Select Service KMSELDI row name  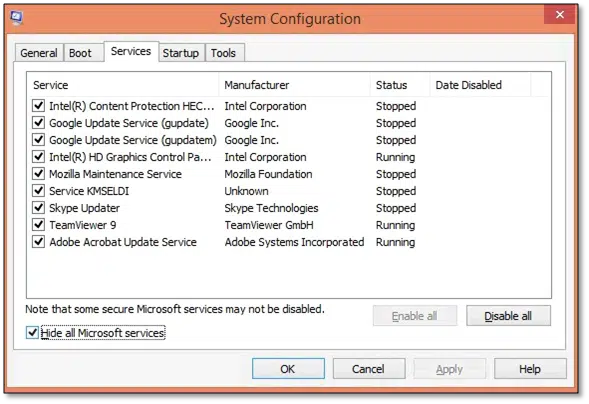tap(89, 191)
